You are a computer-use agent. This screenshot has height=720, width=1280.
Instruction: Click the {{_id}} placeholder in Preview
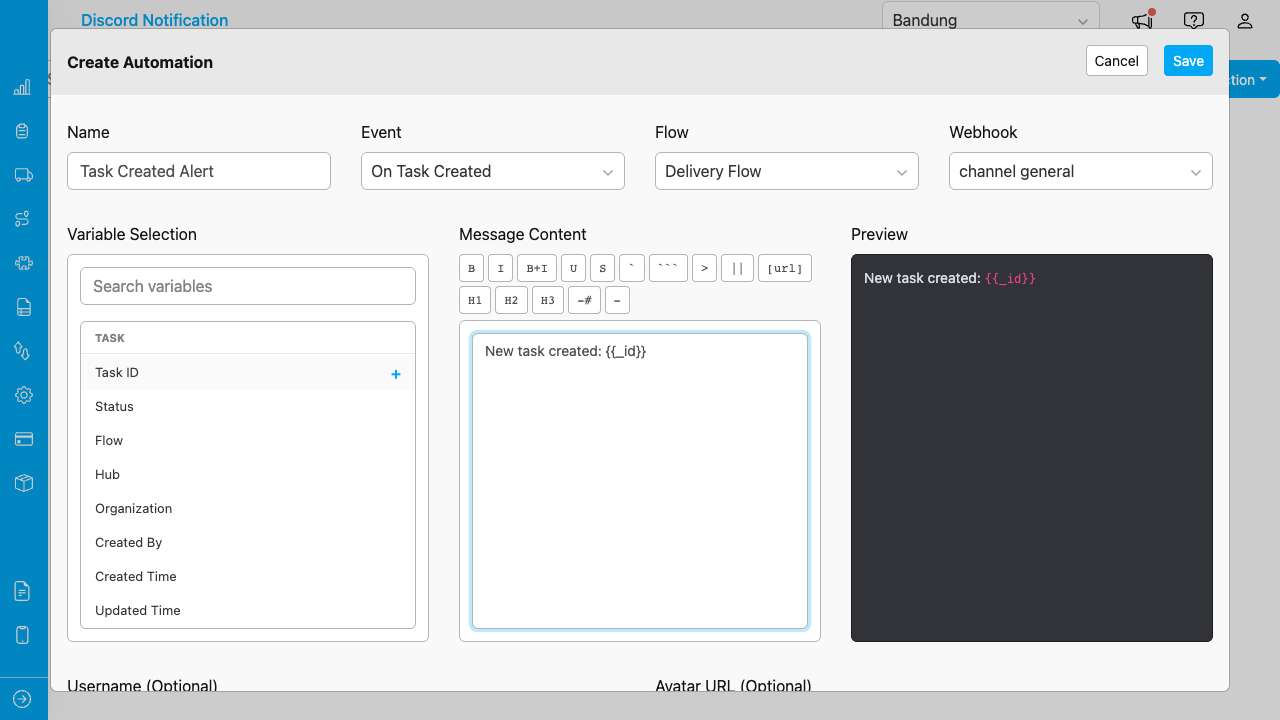coord(1010,279)
